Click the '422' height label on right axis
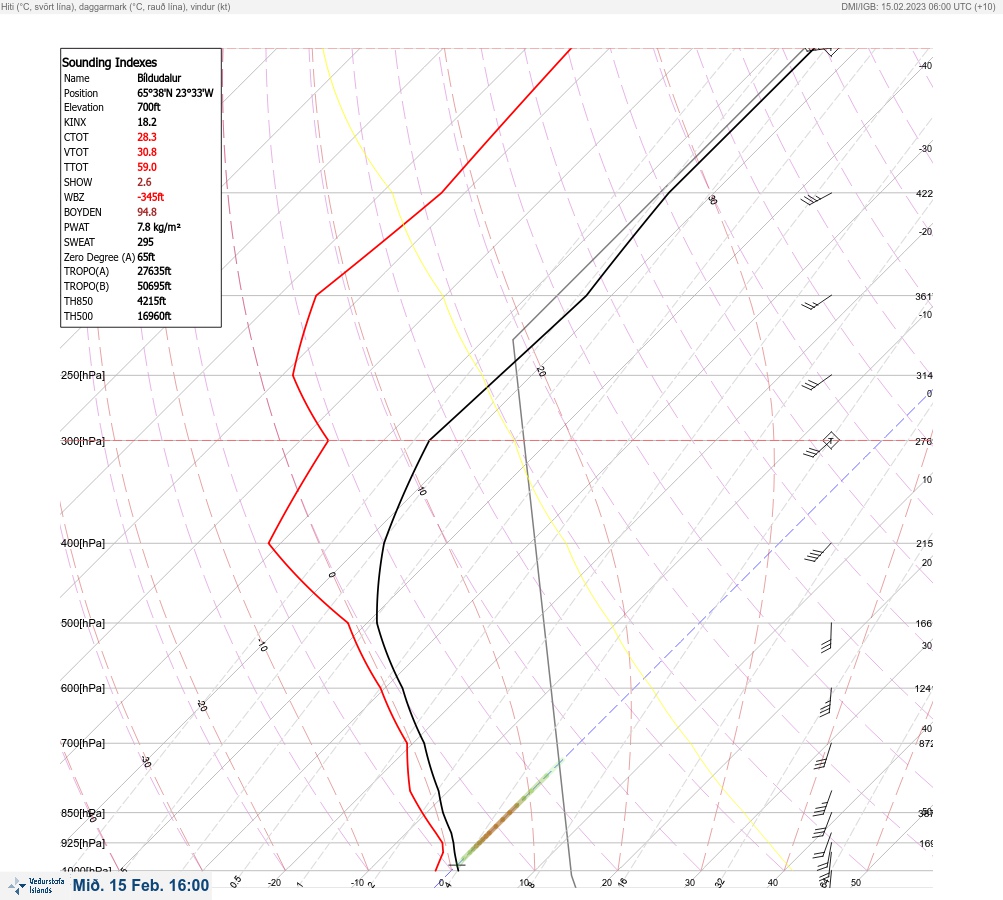The image size is (1003, 900). click(924, 193)
